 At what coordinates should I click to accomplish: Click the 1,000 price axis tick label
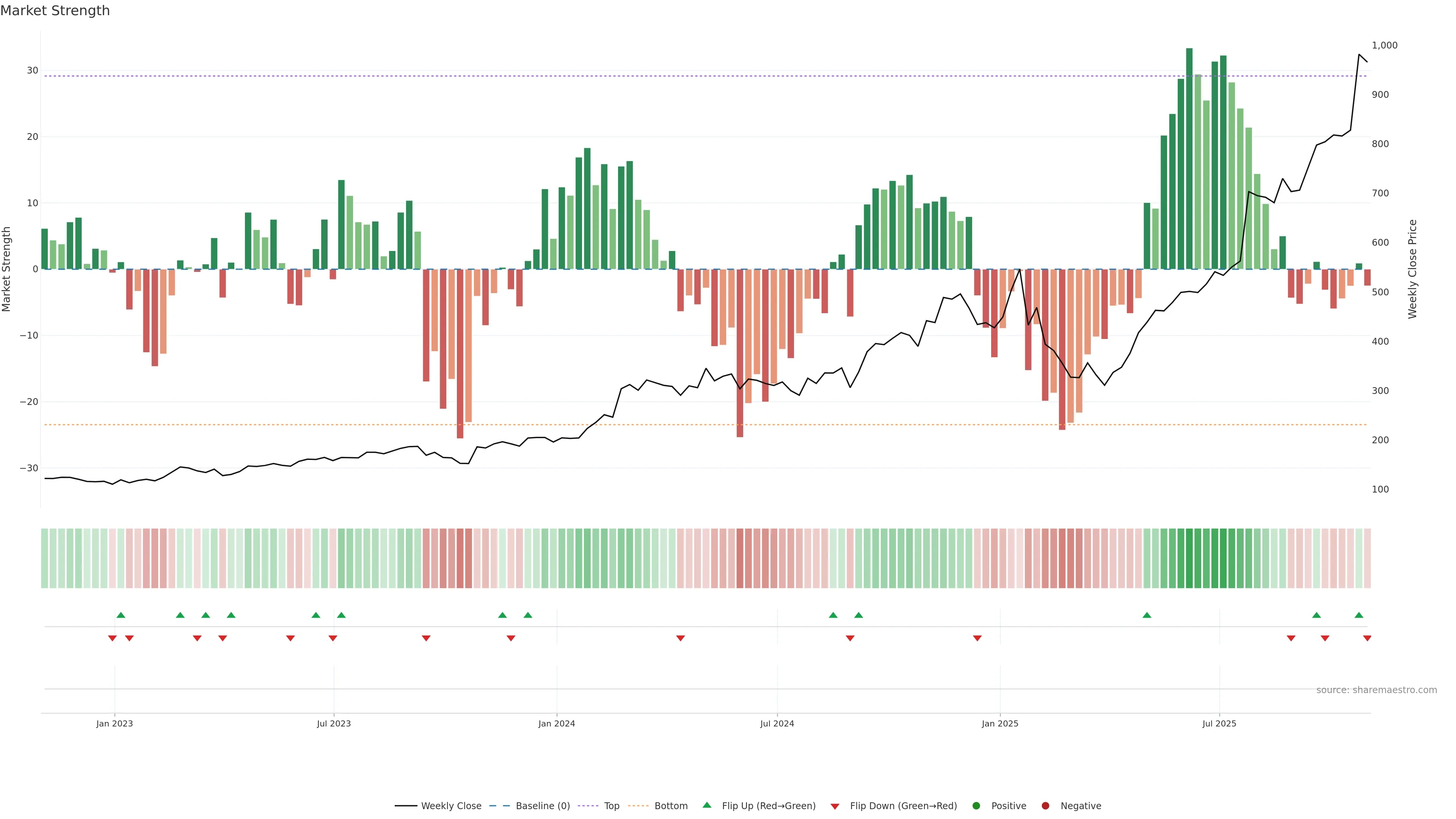(x=1384, y=45)
